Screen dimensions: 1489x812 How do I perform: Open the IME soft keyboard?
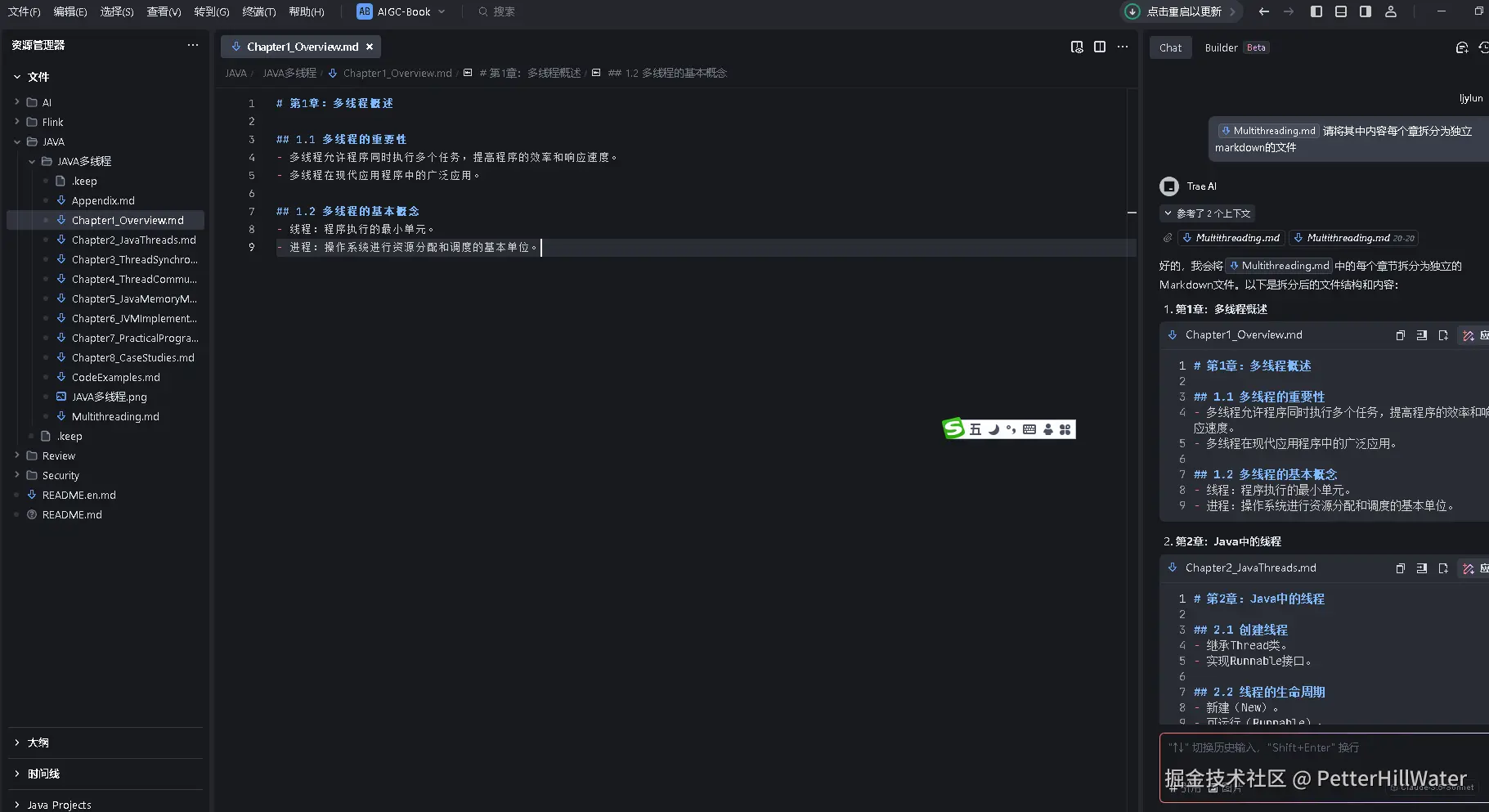coord(1029,429)
